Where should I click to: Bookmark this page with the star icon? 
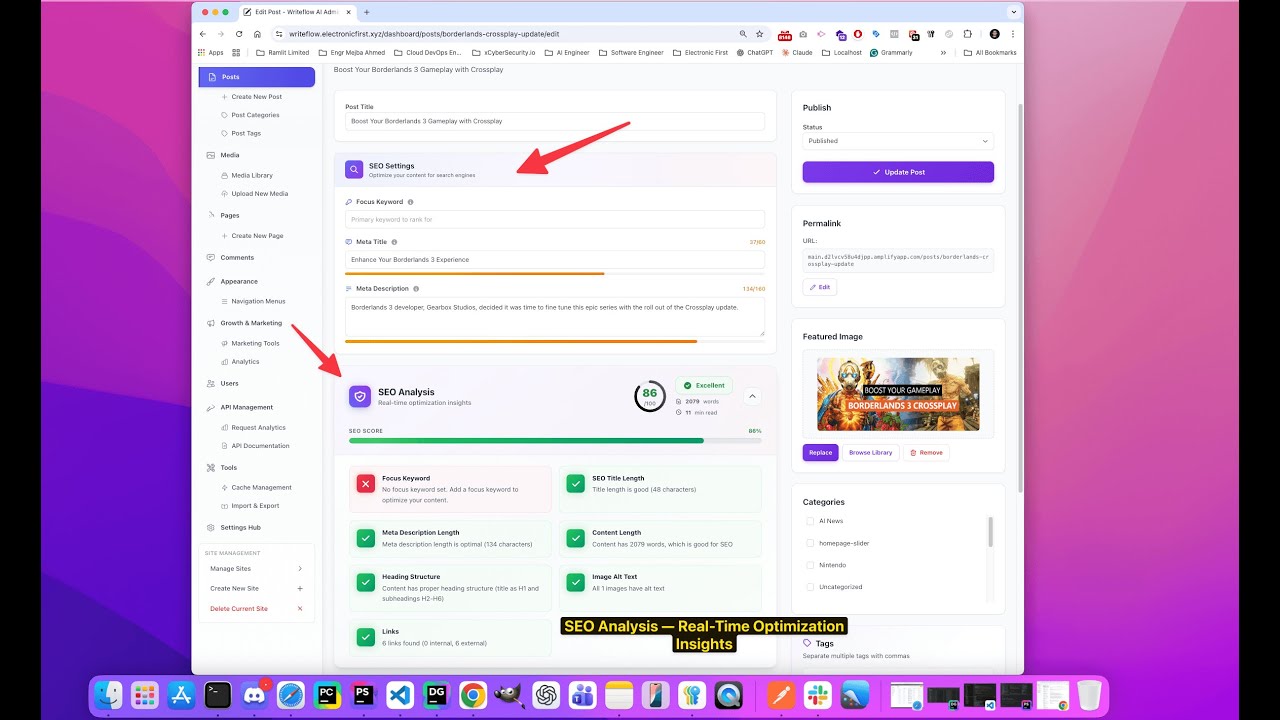tap(760, 34)
